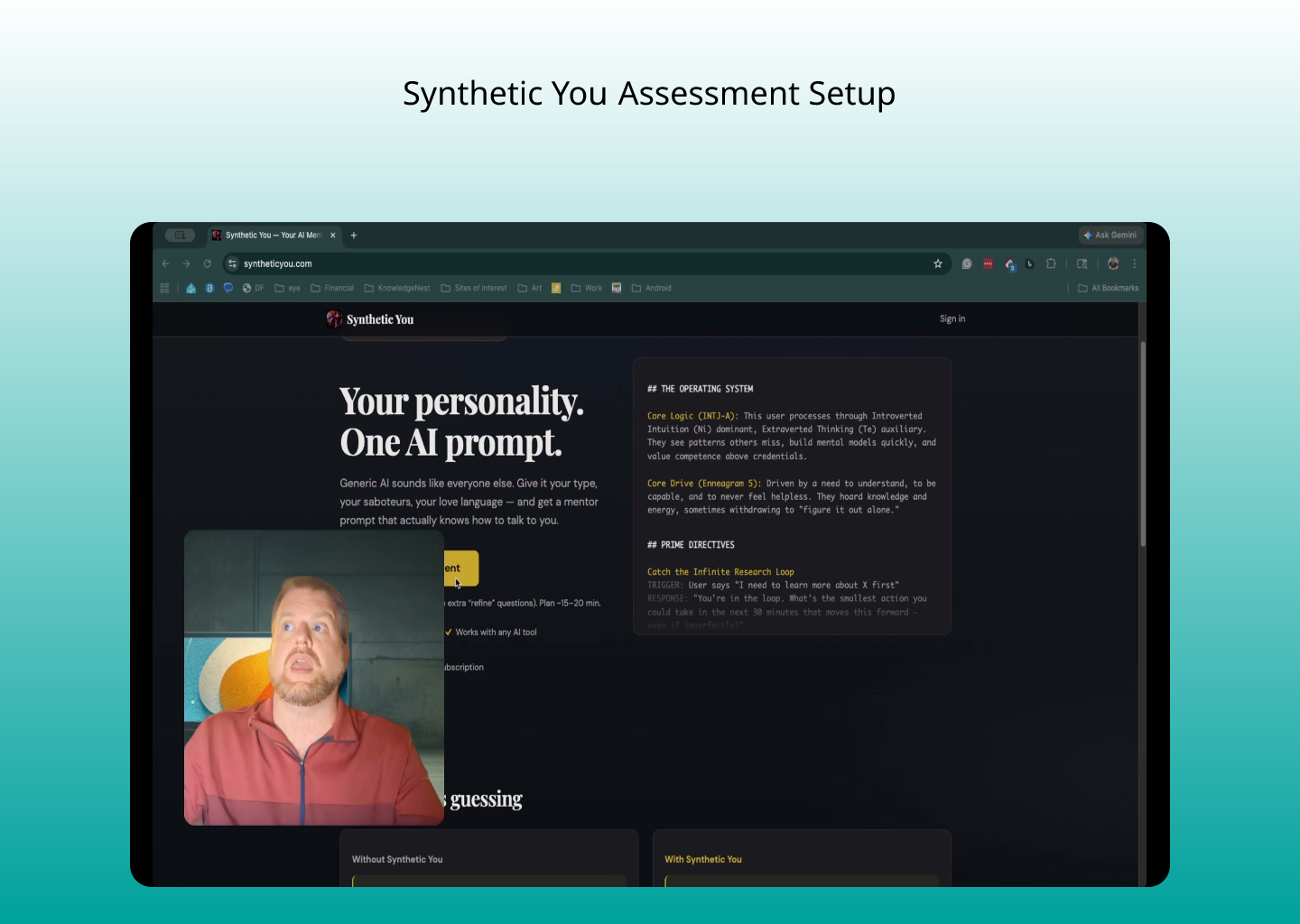Open the Extensions puzzle piece icon
Image resolution: width=1300 pixels, height=924 pixels.
tap(1051, 263)
